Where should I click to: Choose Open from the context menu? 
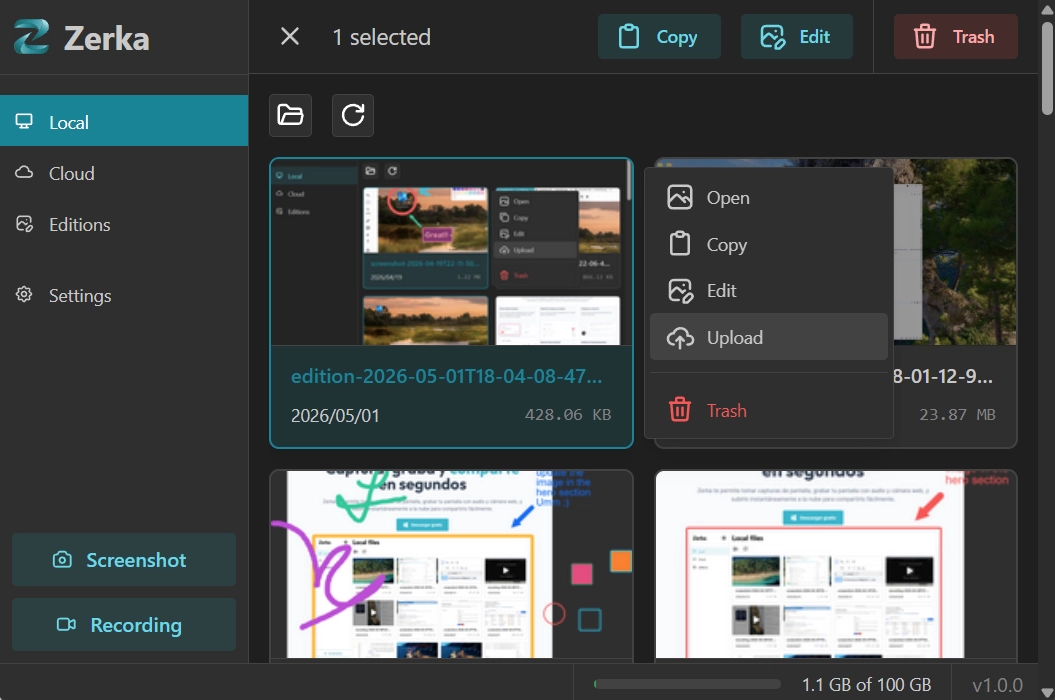(768, 198)
